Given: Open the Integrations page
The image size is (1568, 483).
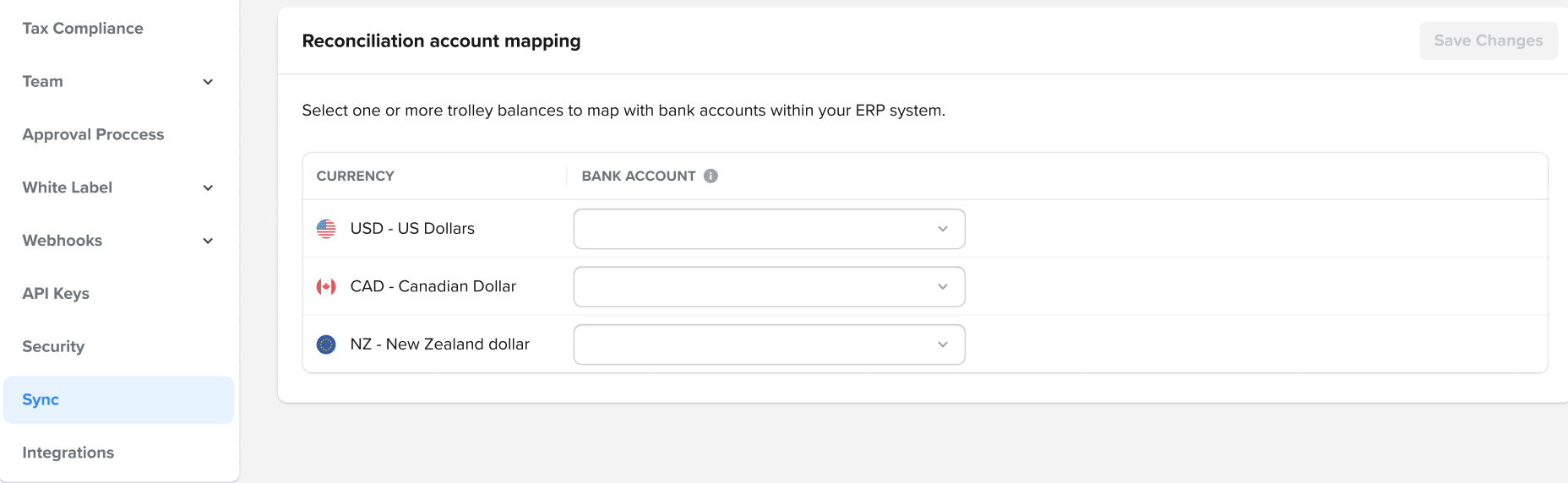Looking at the screenshot, I should pos(68,453).
